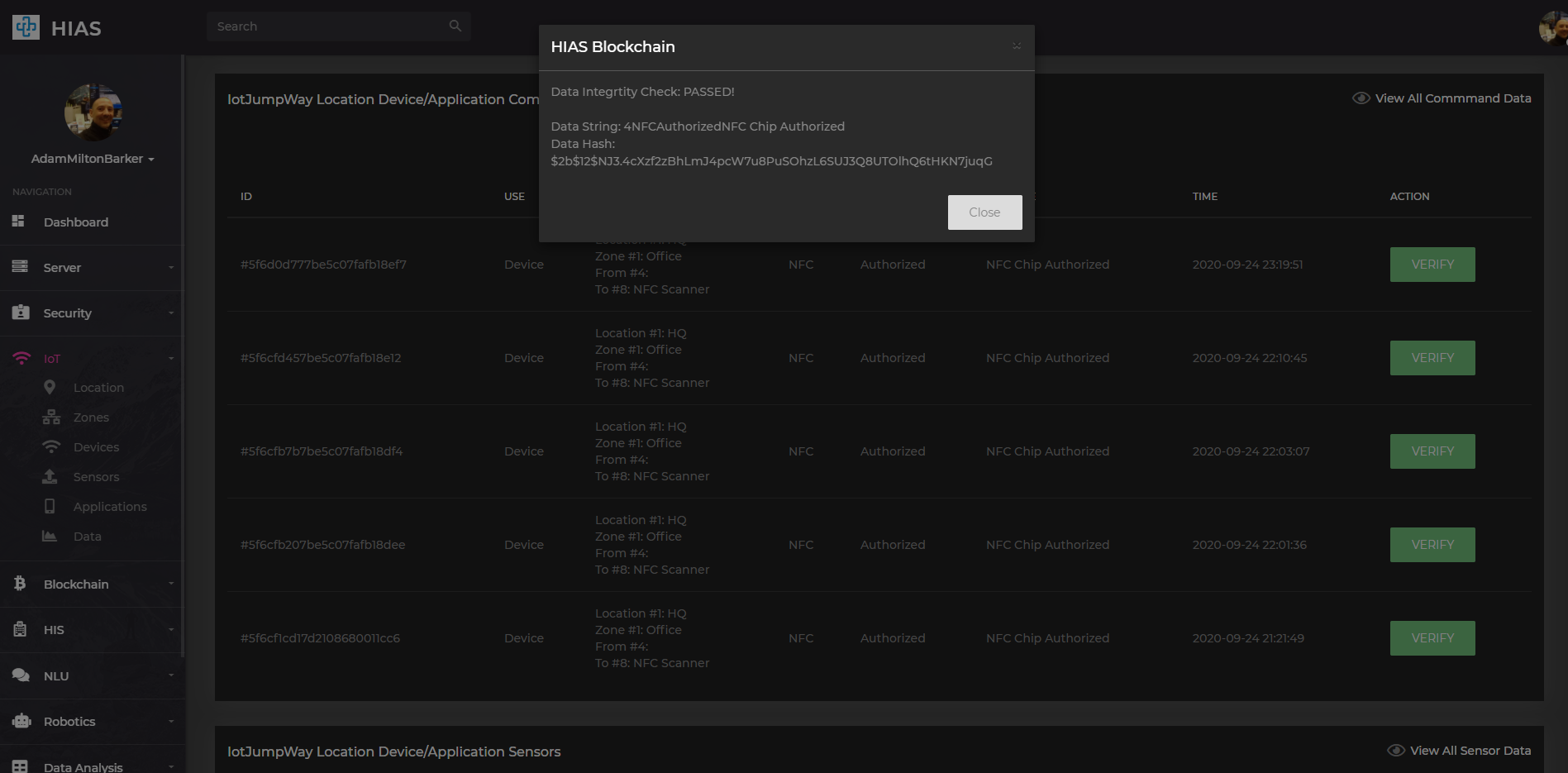Click the Data Analysis table icon
Screen dimensions: 1568x773
pyautogui.click(x=20, y=766)
